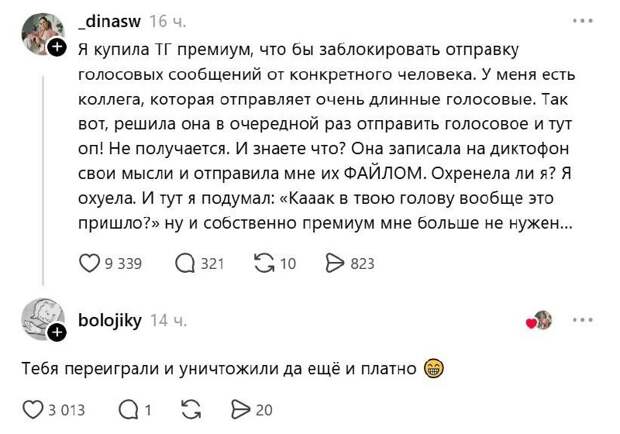Open the comment icon on bolojiky reply
This screenshot has height=434, width=620.
coord(128,409)
